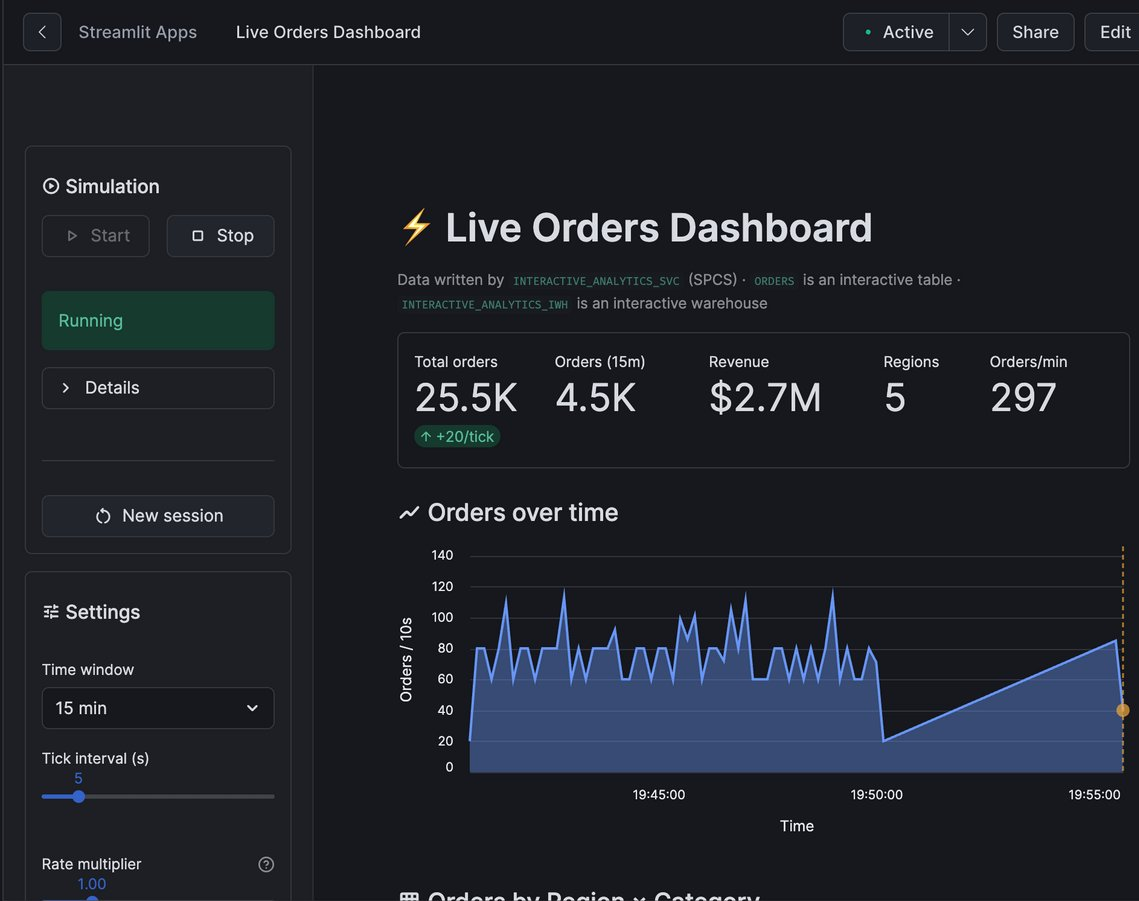Click the INTERACTIVE_ANALYTICS_IWH code label
The height and width of the screenshot is (901, 1139).
[485, 304]
